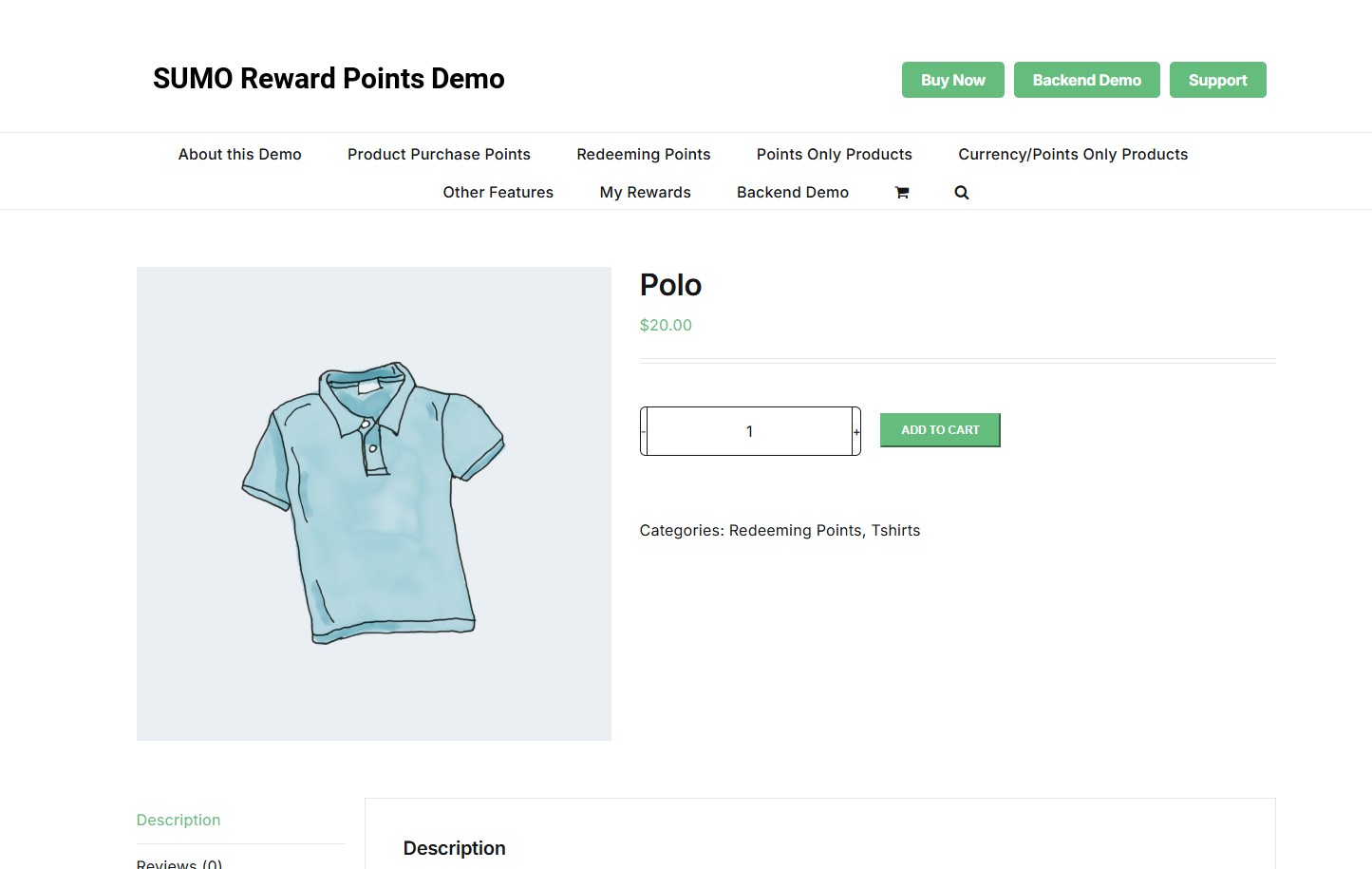This screenshot has height=869, width=1372.
Task: Navigate to About this Demo
Action: pos(239,154)
